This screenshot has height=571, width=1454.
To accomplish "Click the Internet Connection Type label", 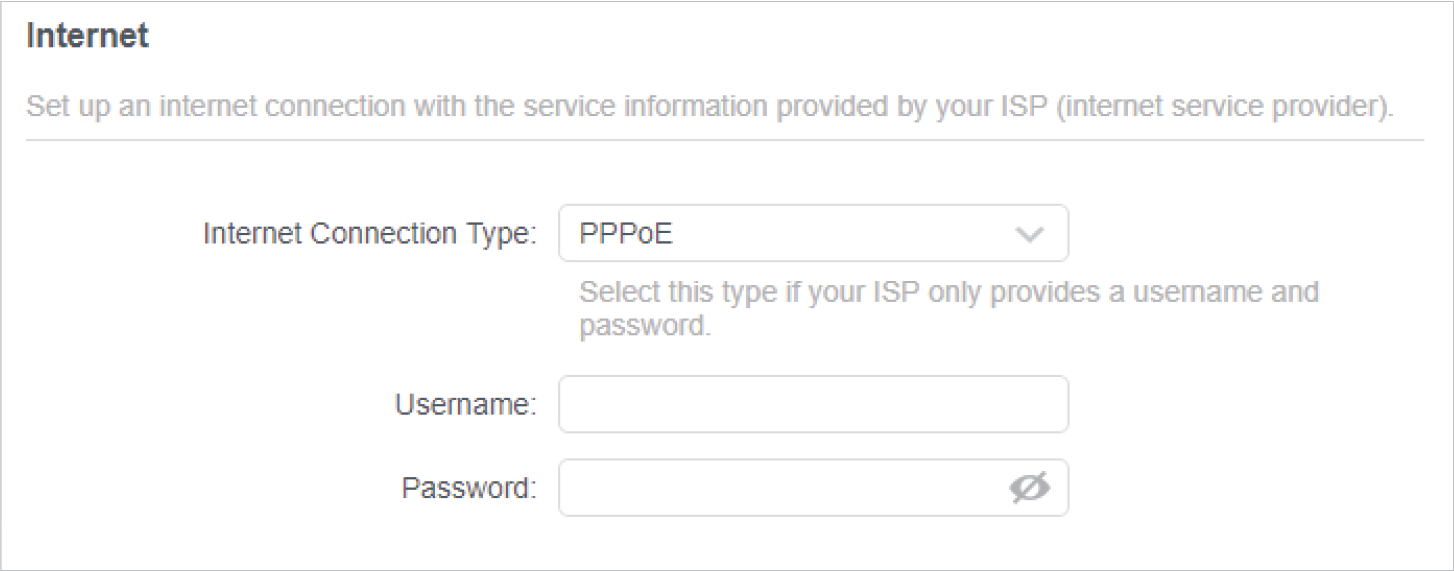I will tap(370, 235).
